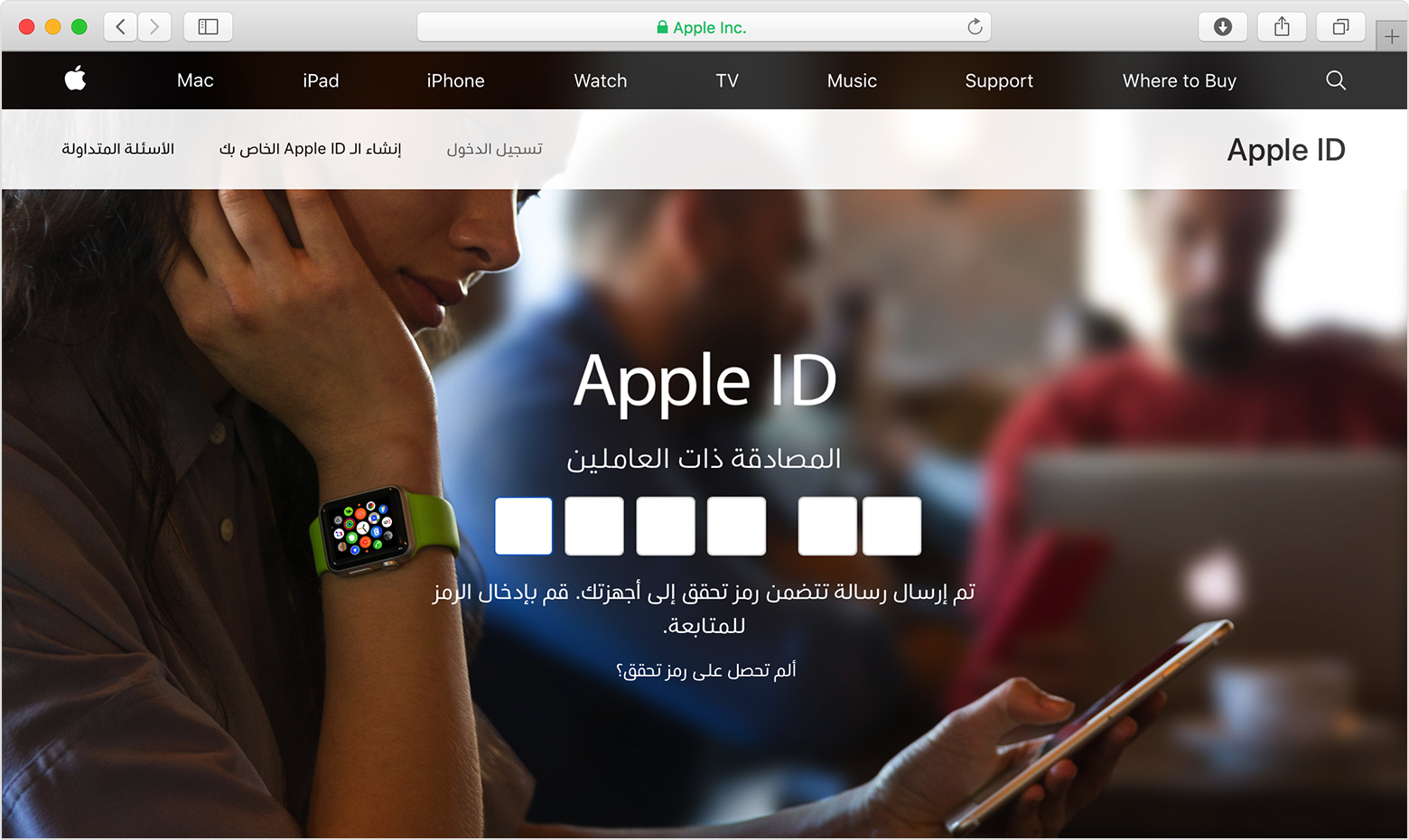Select the iPhone navigation item
Image resolution: width=1409 pixels, height=840 pixels.
click(456, 80)
